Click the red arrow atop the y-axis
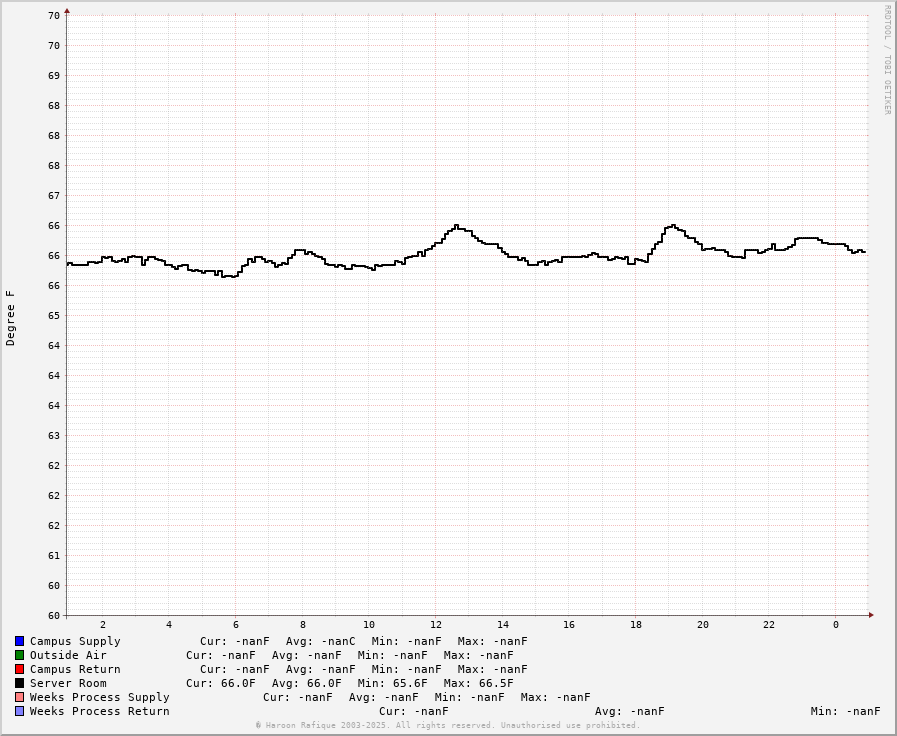897x736 pixels. [x=67, y=11]
